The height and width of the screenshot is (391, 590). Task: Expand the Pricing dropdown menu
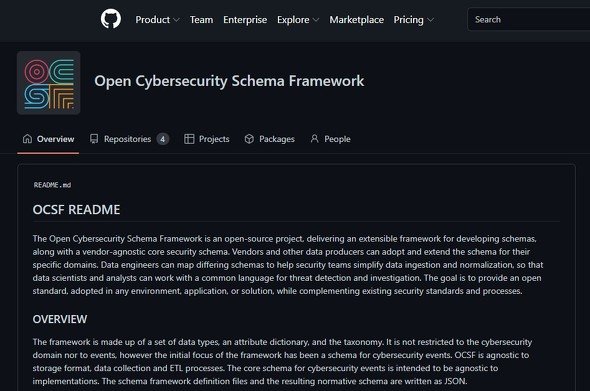click(x=414, y=20)
